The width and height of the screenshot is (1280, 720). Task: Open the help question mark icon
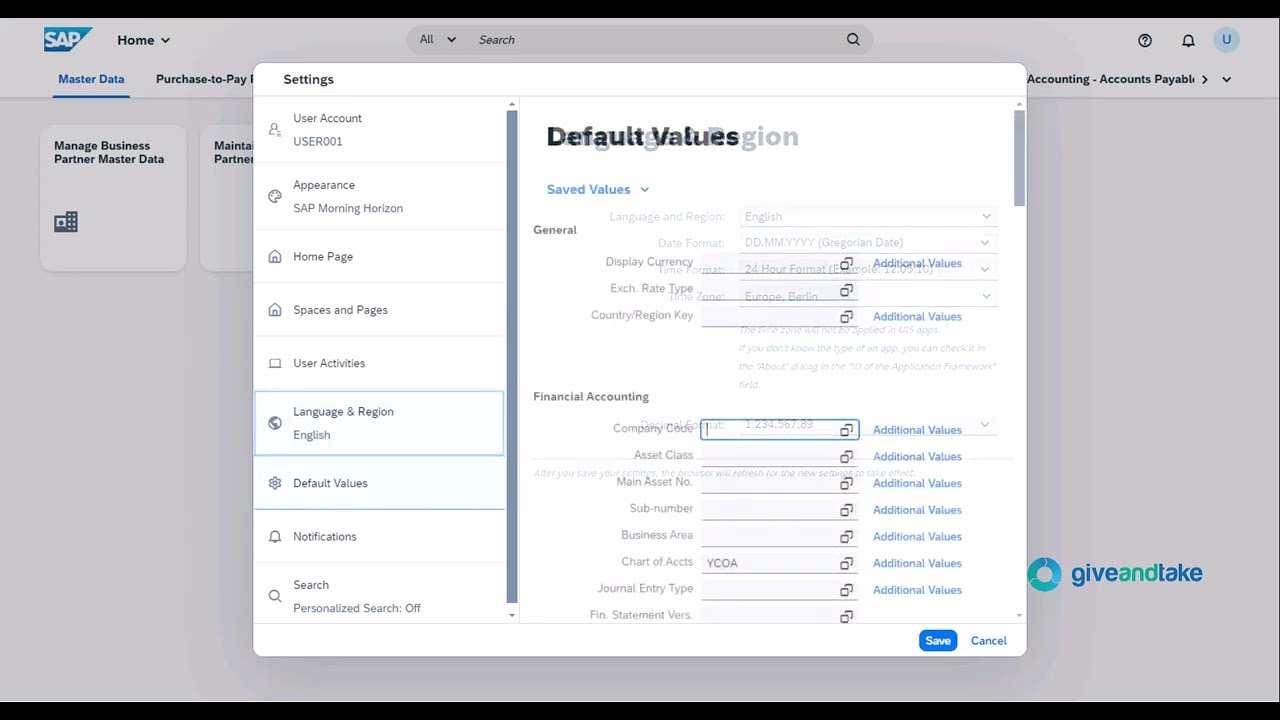[1145, 41]
